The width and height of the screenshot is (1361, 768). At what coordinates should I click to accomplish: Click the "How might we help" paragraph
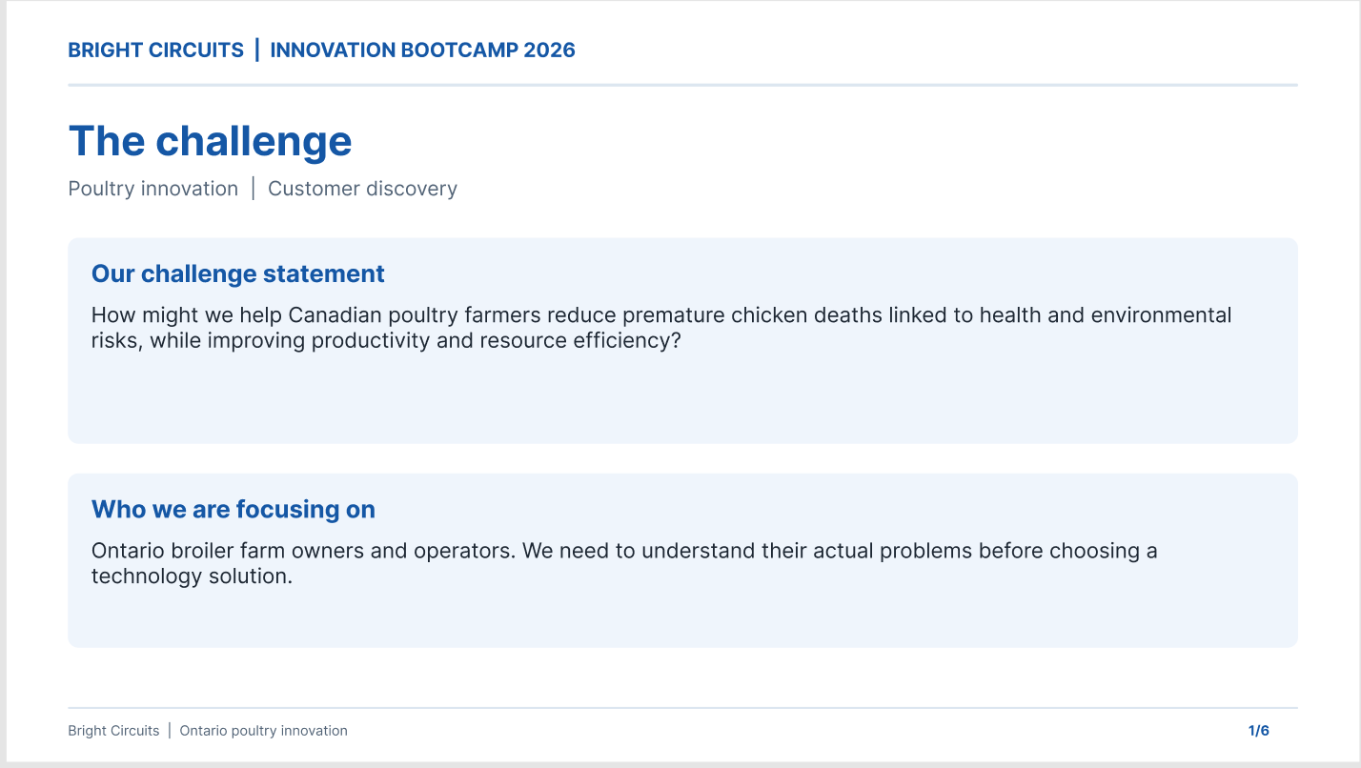tap(661, 328)
